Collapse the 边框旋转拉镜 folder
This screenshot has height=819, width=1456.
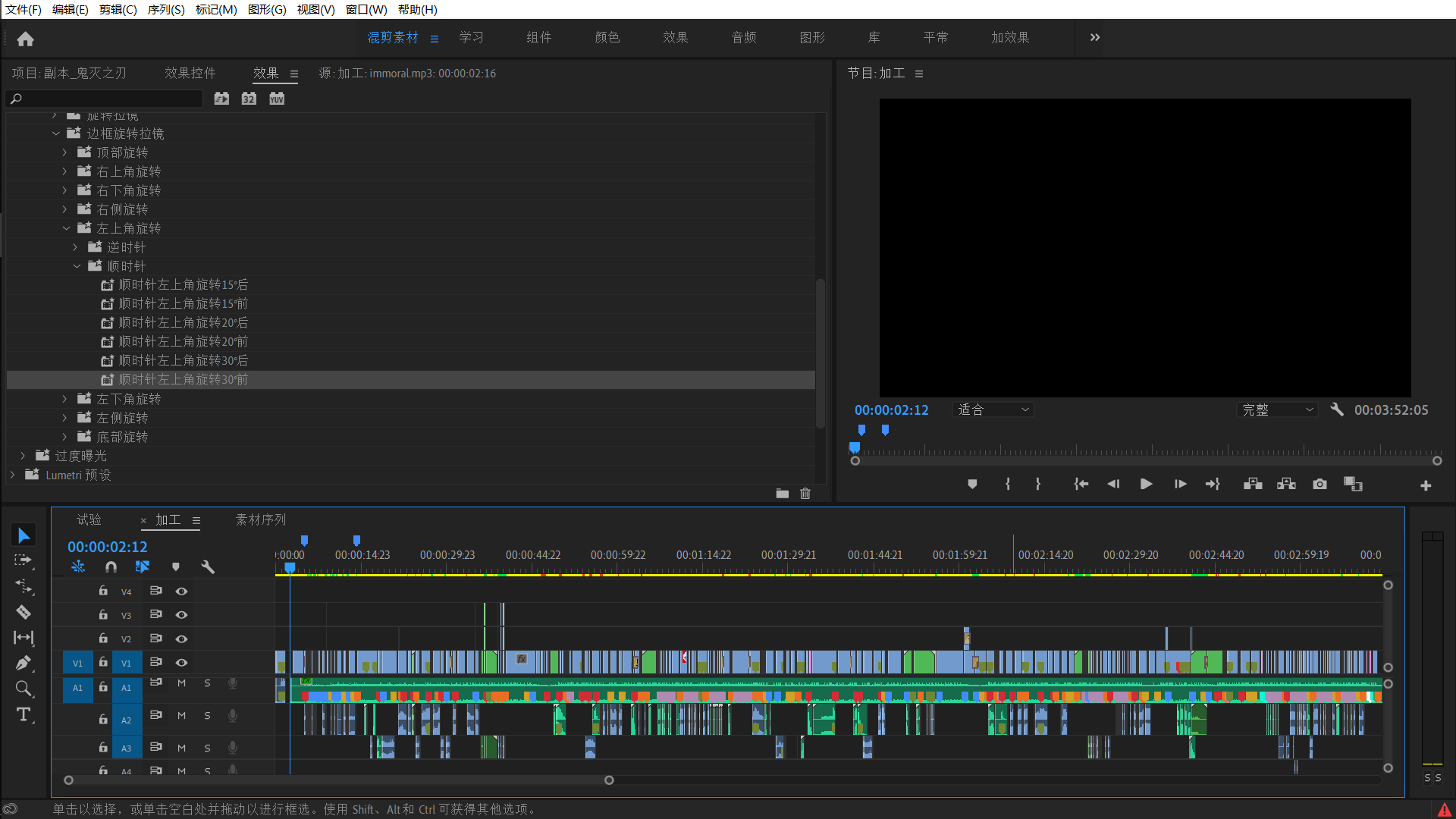click(x=55, y=133)
